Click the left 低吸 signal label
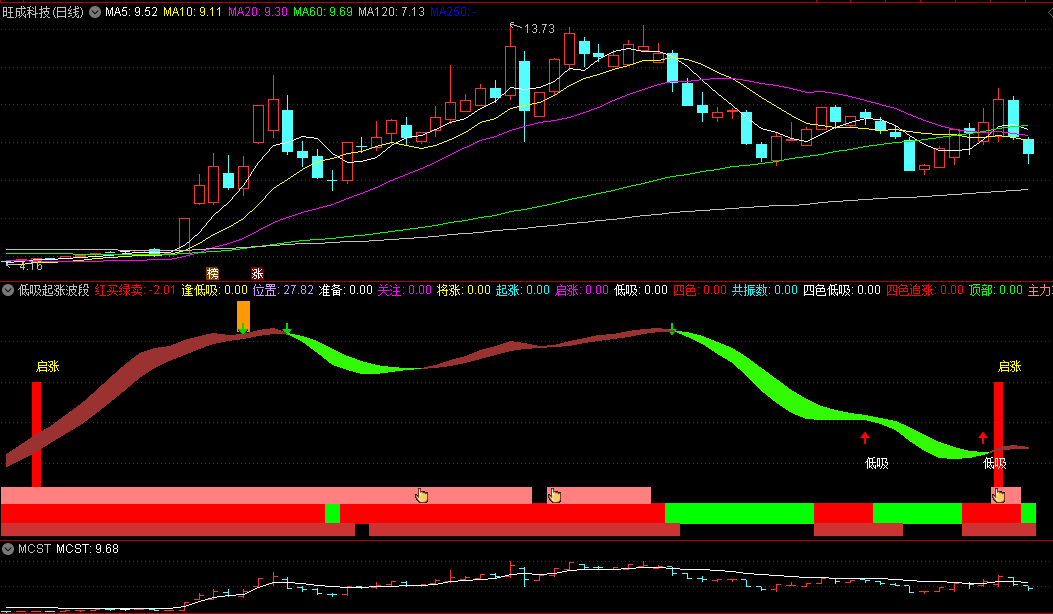1053x614 pixels. click(x=877, y=463)
